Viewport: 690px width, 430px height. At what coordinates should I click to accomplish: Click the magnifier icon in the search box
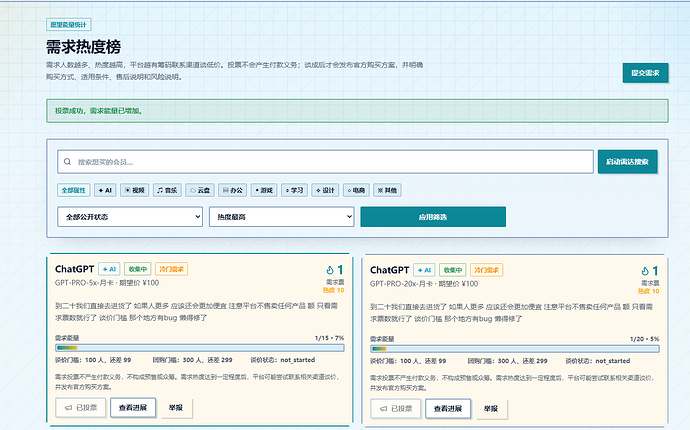(x=67, y=162)
